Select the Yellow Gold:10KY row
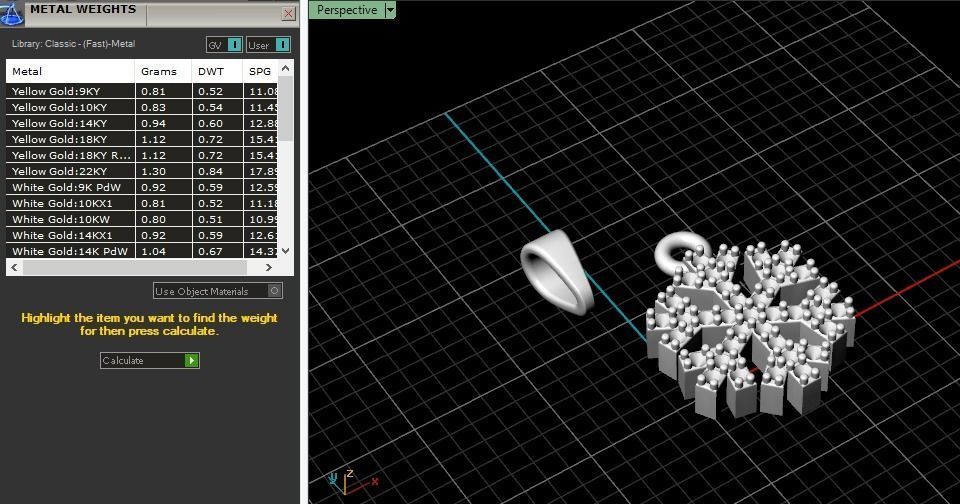 (x=142, y=107)
